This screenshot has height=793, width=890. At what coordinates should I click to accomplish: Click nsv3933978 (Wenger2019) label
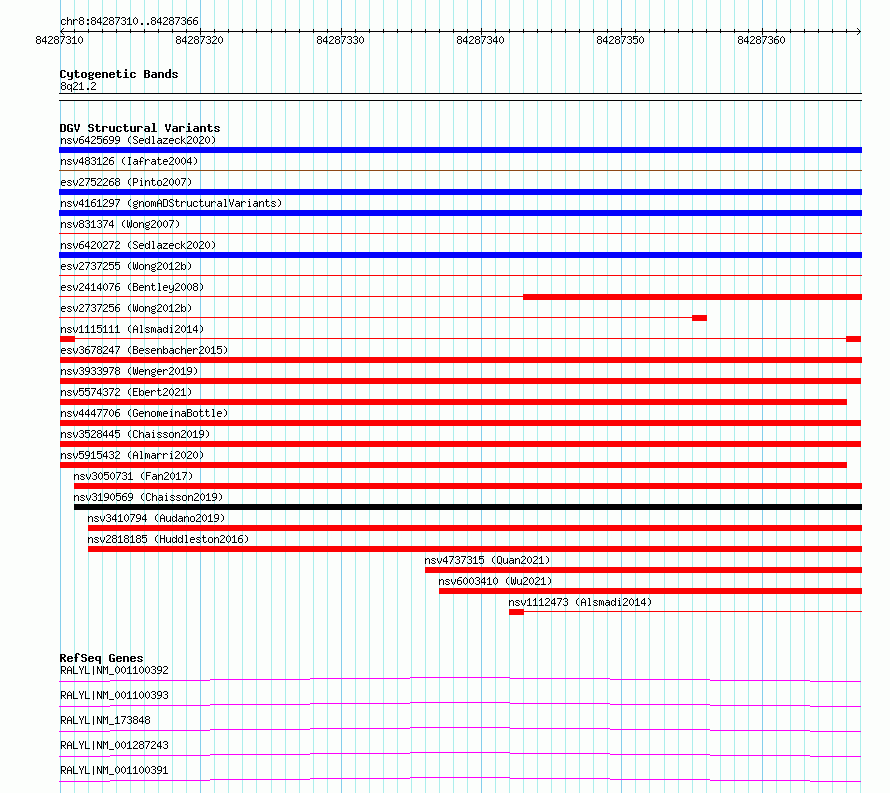(x=129, y=371)
